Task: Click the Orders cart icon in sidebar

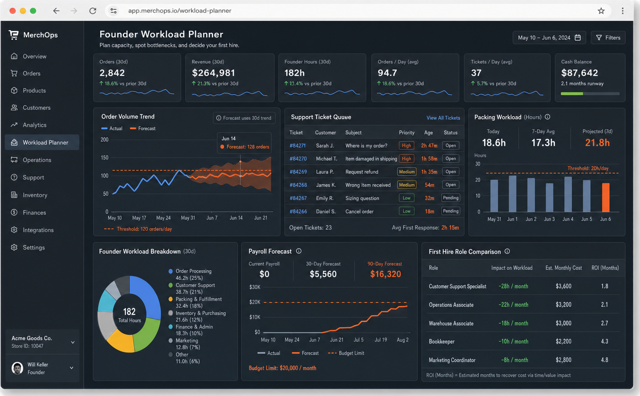Action: pos(14,73)
